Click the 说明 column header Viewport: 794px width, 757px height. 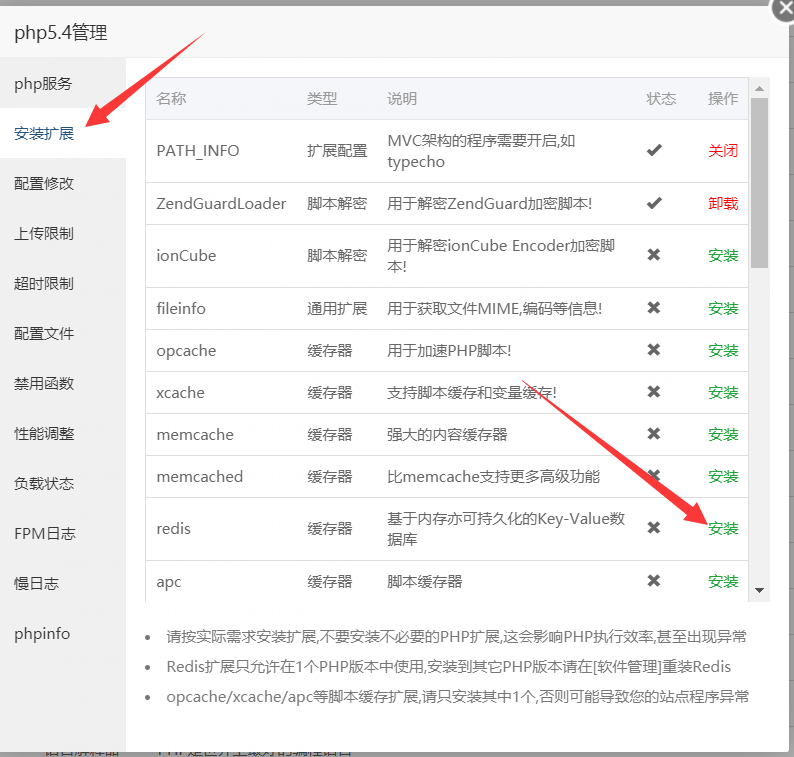402,98
